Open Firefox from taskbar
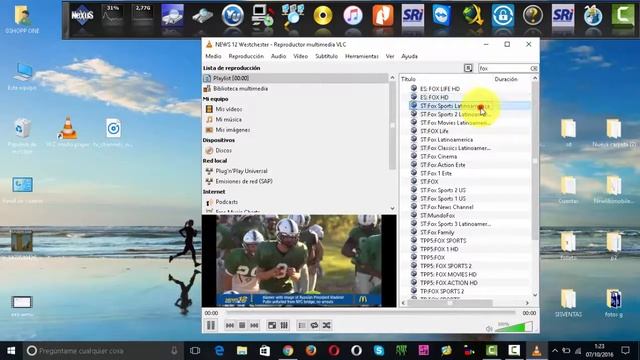The image size is (640, 360). point(311,351)
